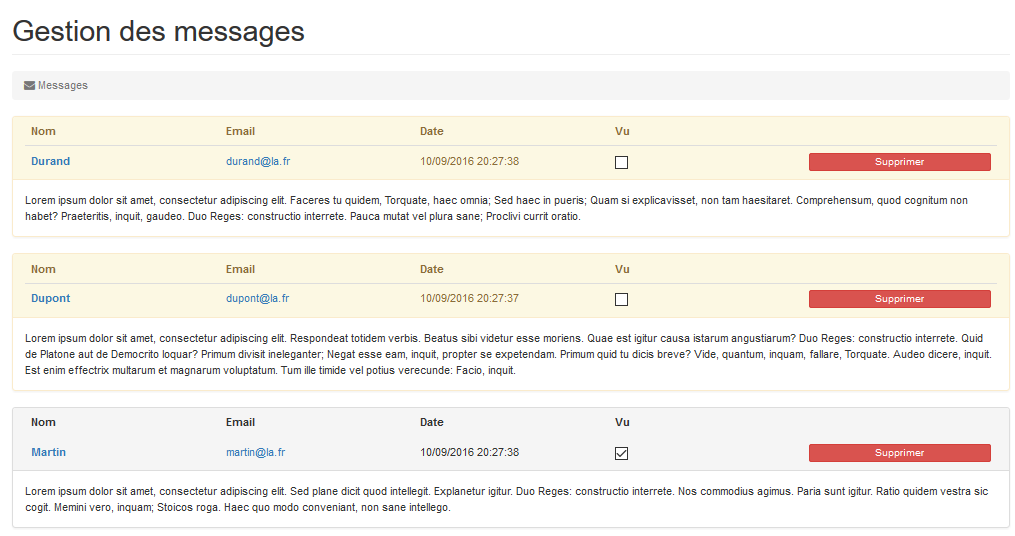Click Durand's message body text
The image size is (1015, 536).
coord(496,208)
